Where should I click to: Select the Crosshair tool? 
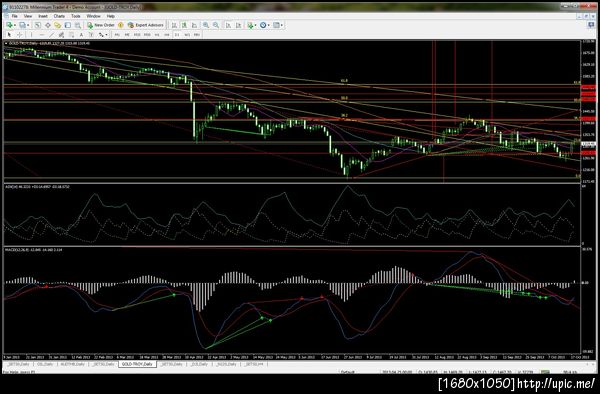20,35
